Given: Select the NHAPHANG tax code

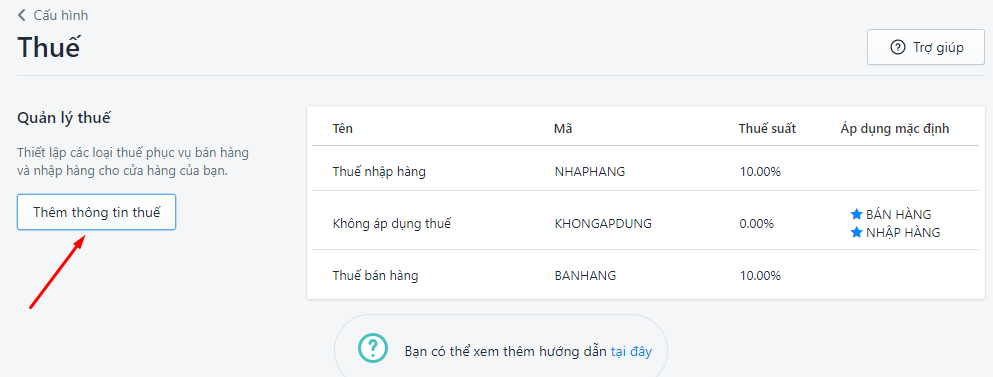Looking at the screenshot, I should pos(590,171).
